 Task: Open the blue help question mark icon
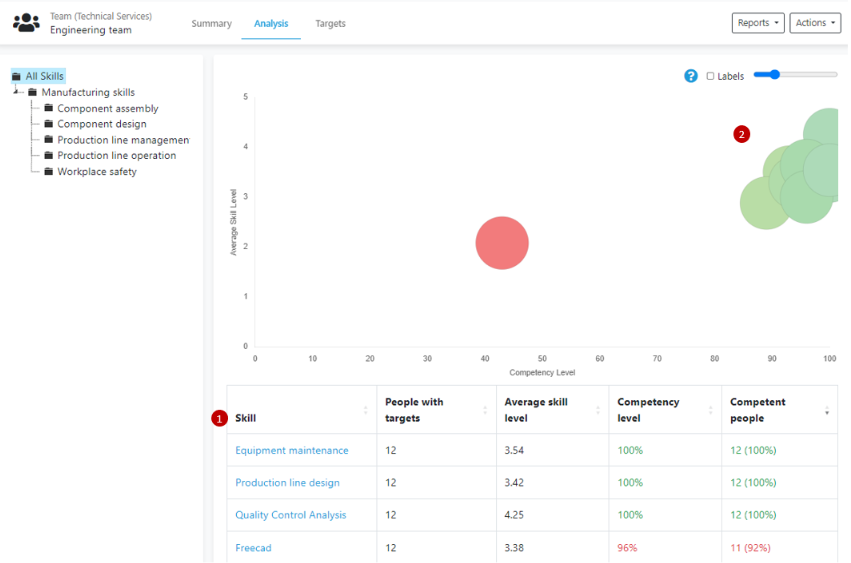(x=691, y=76)
